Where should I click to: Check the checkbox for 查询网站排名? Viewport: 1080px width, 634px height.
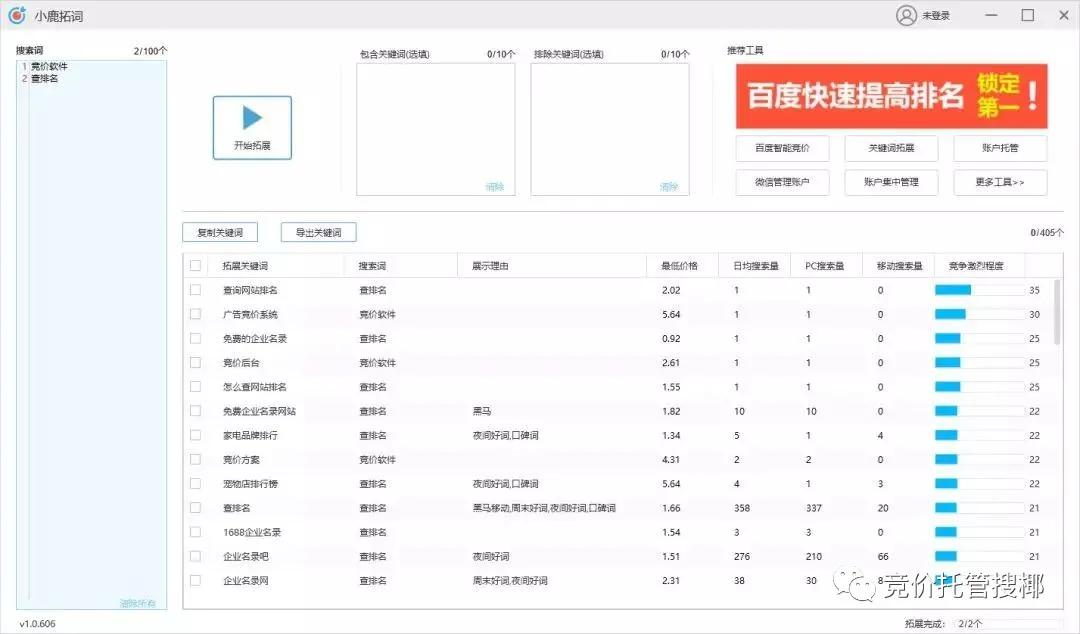[x=195, y=290]
